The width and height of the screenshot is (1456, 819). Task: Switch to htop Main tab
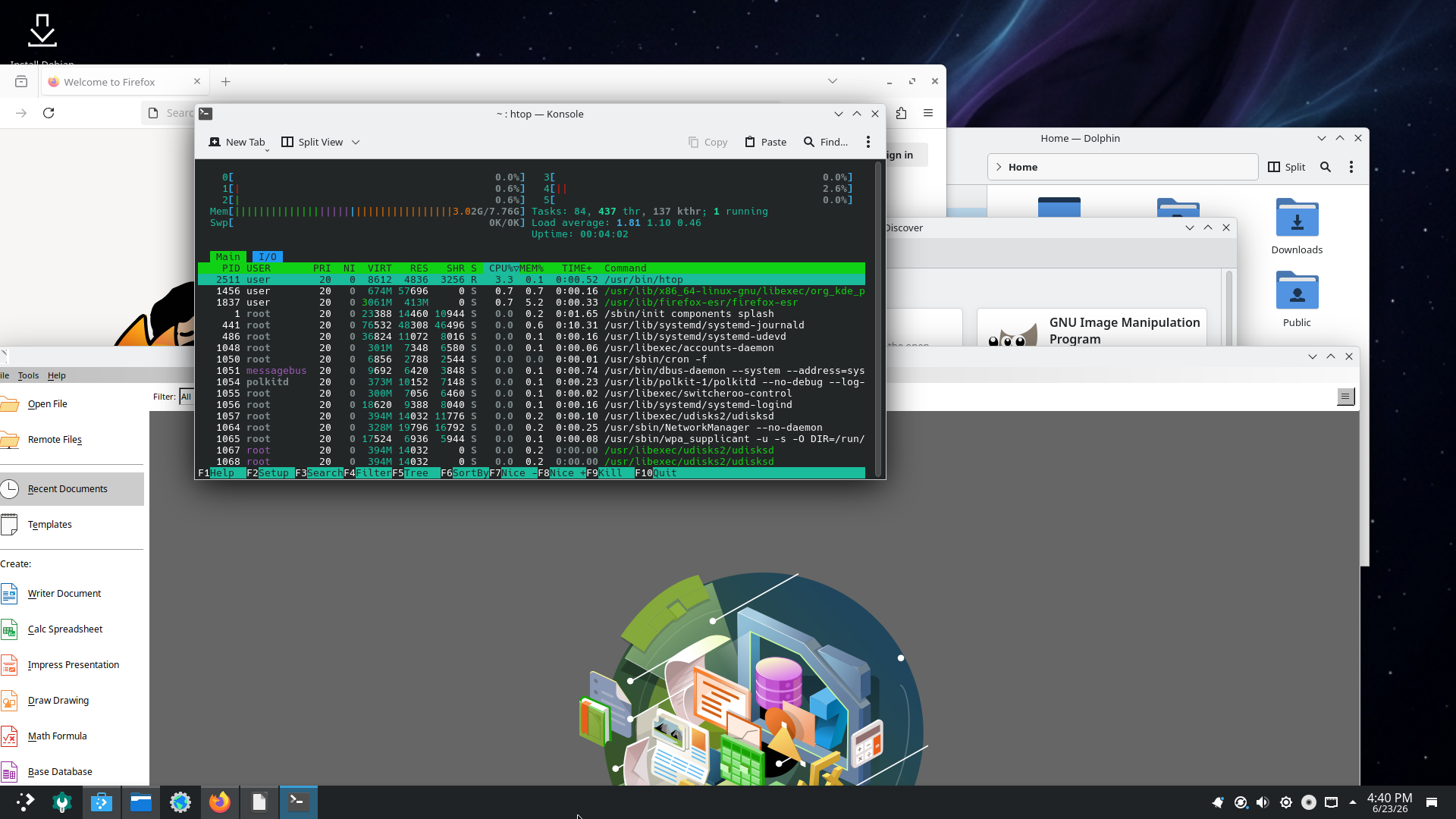[227, 257]
